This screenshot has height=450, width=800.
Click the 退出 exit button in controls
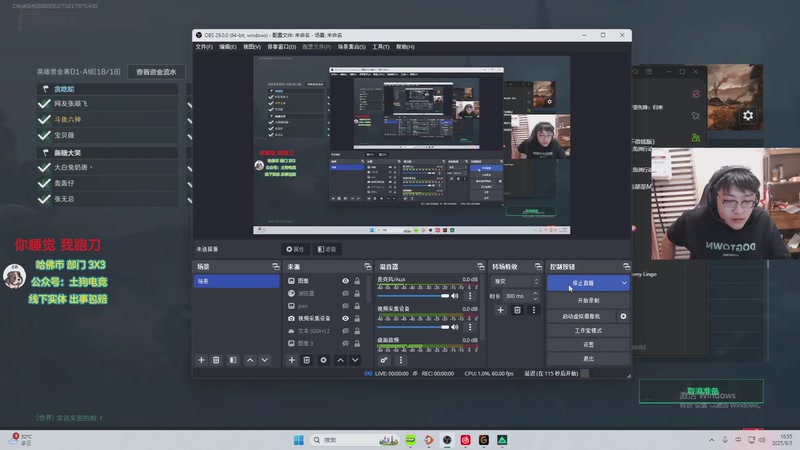(588, 359)
